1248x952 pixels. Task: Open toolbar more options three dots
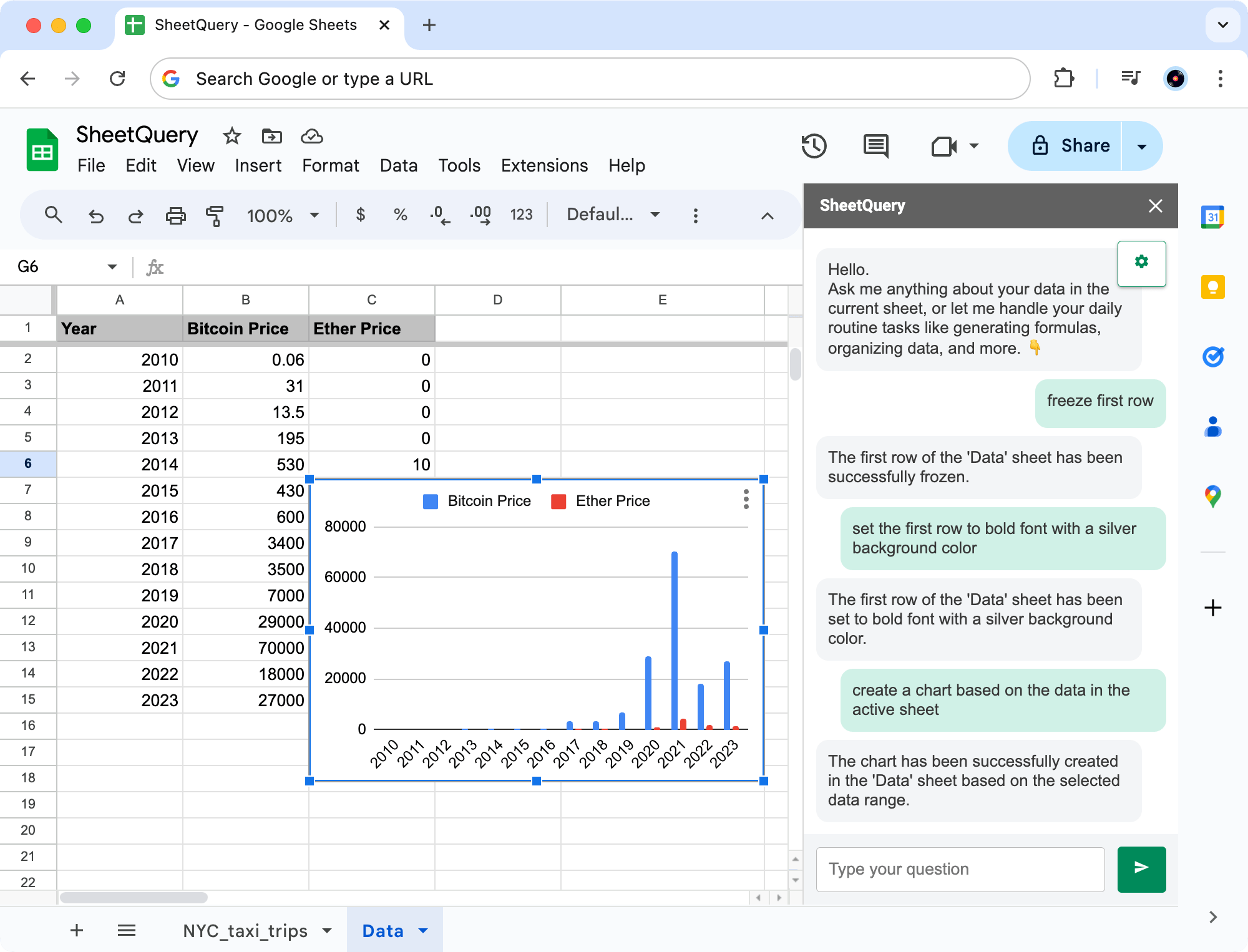[695, 216]
